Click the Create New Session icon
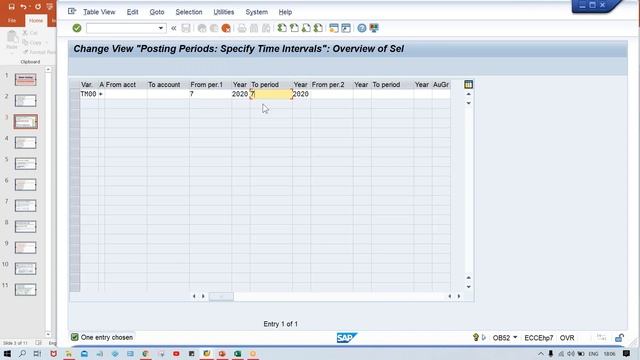Screen dimensions: 640x360 [334, 28]
